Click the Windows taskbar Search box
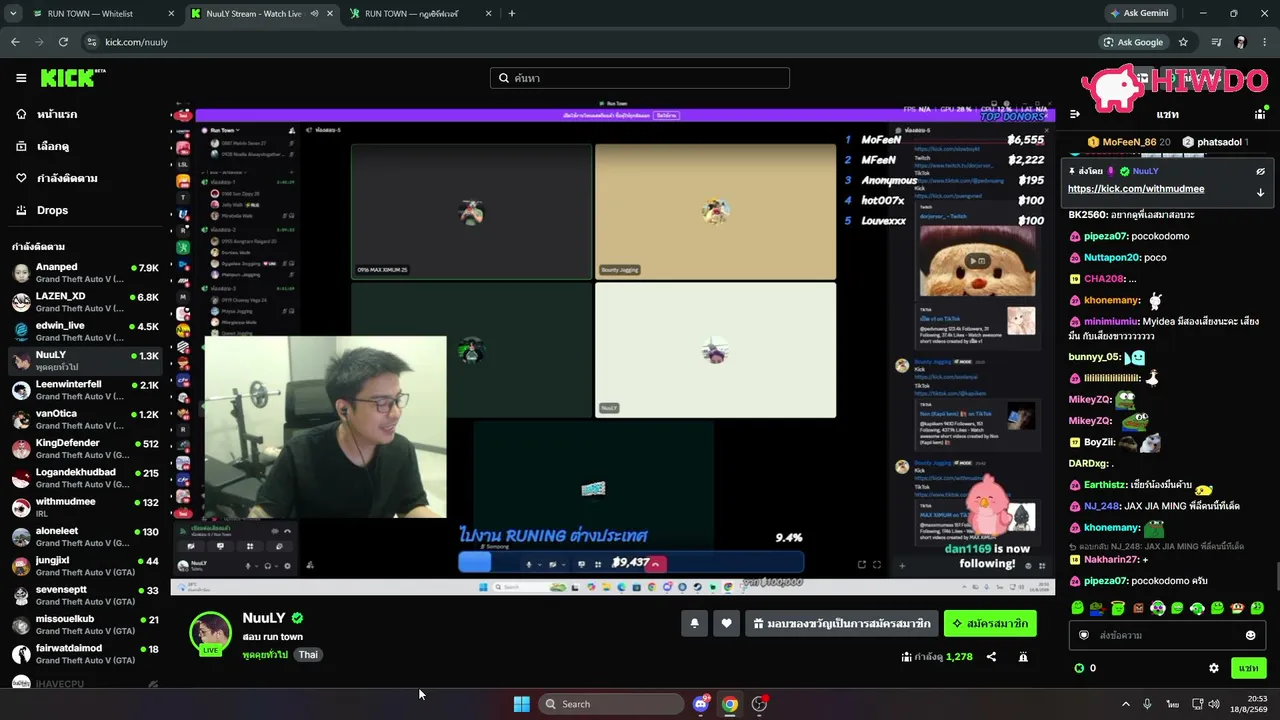The height and width of the screenshot is (720, 1280). [611, 704]
